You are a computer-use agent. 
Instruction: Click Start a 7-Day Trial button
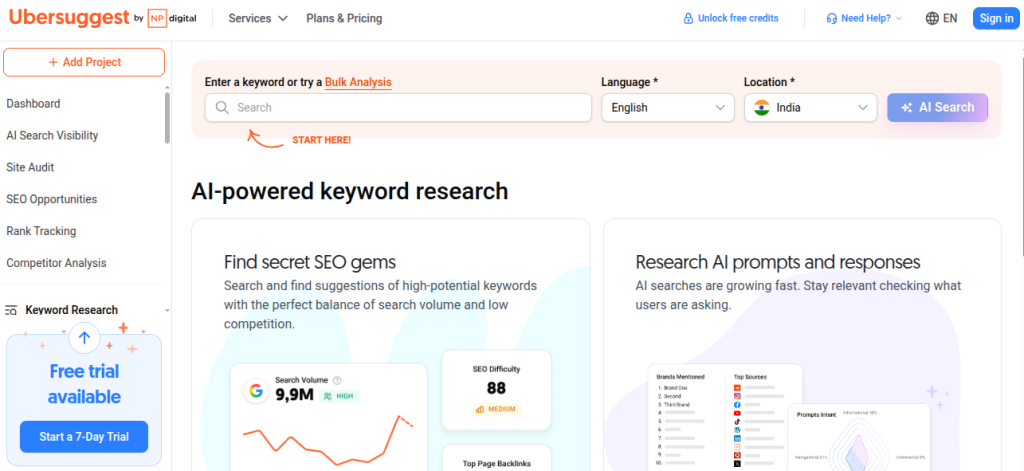click(x=84, y=437)
